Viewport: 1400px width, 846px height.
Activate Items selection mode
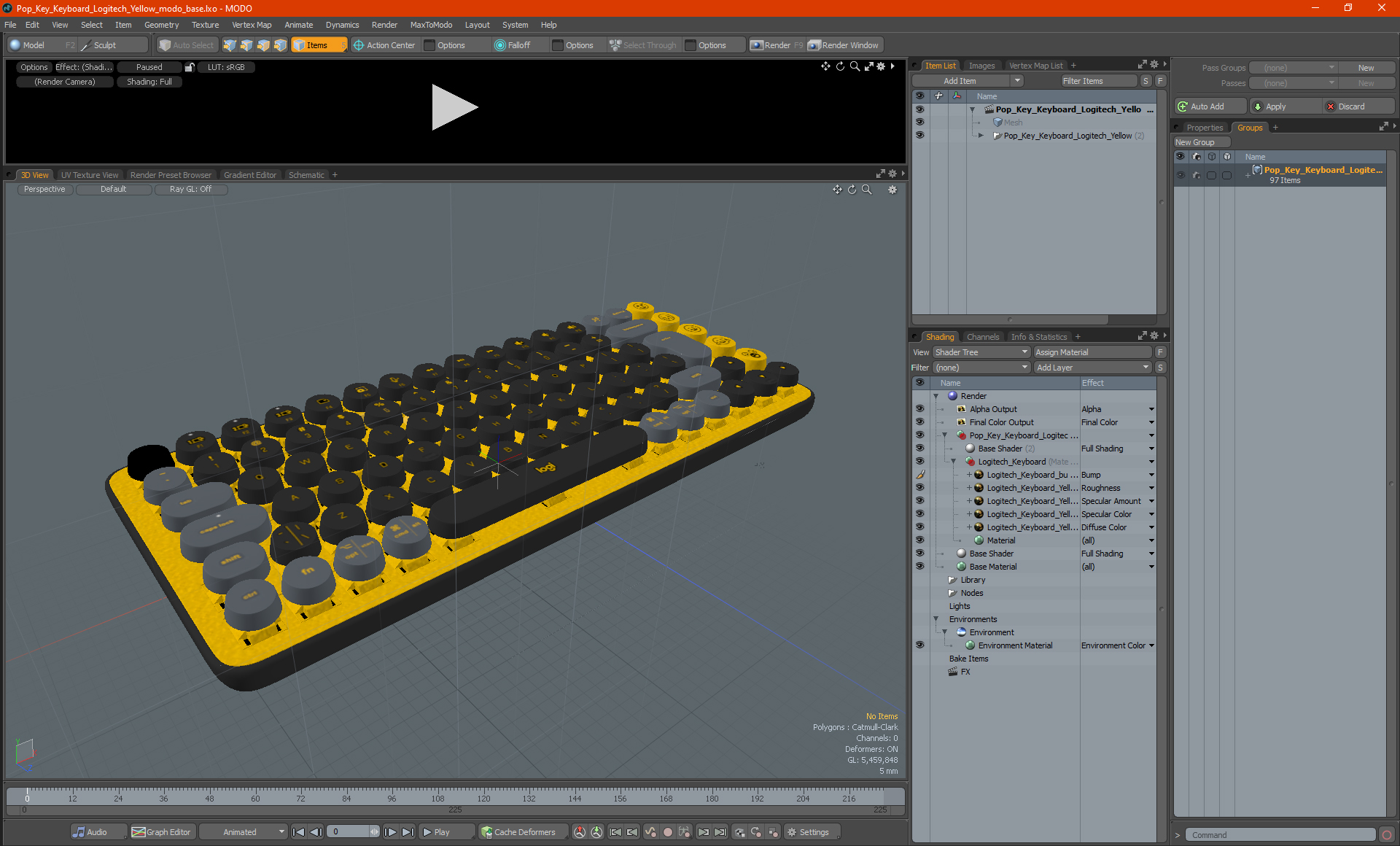click(x=319, y=45)
